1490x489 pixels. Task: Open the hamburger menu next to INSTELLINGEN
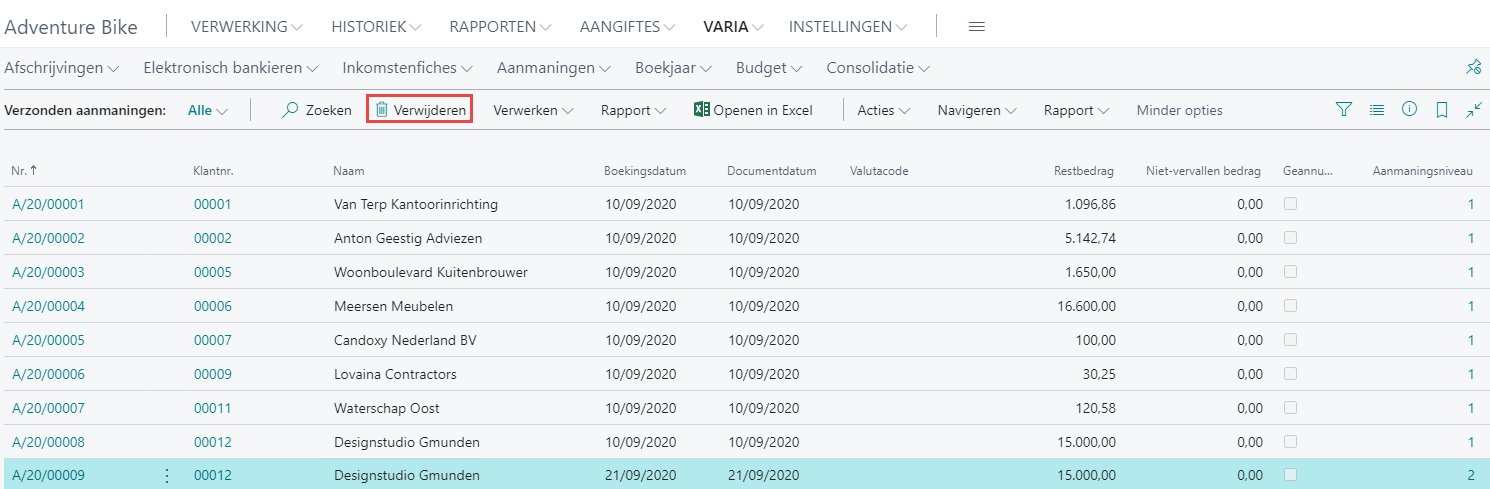coord(977,27)
